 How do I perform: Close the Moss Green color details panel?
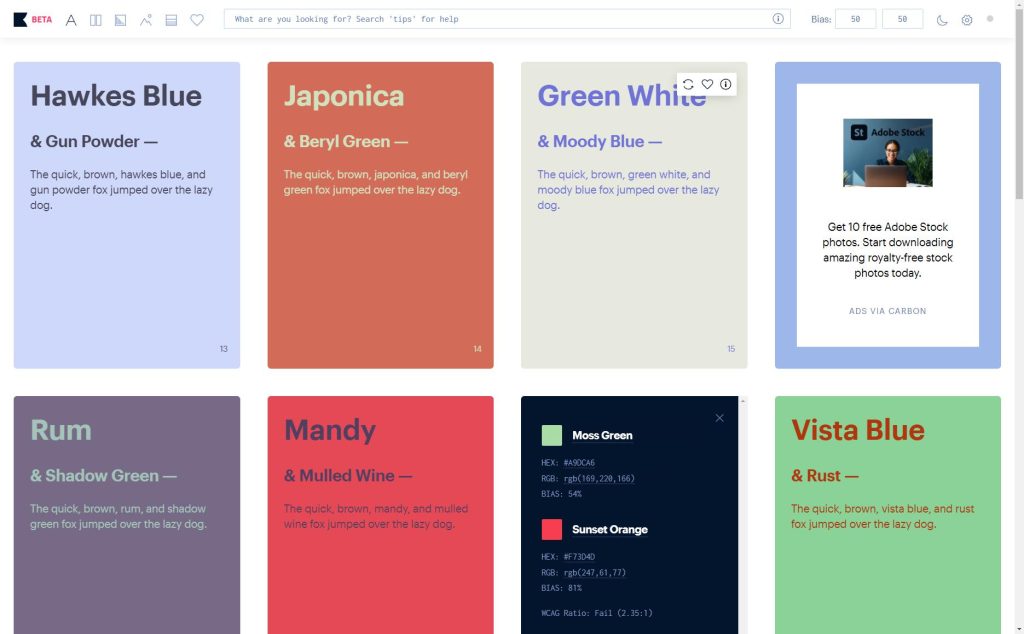coord(720,418)
